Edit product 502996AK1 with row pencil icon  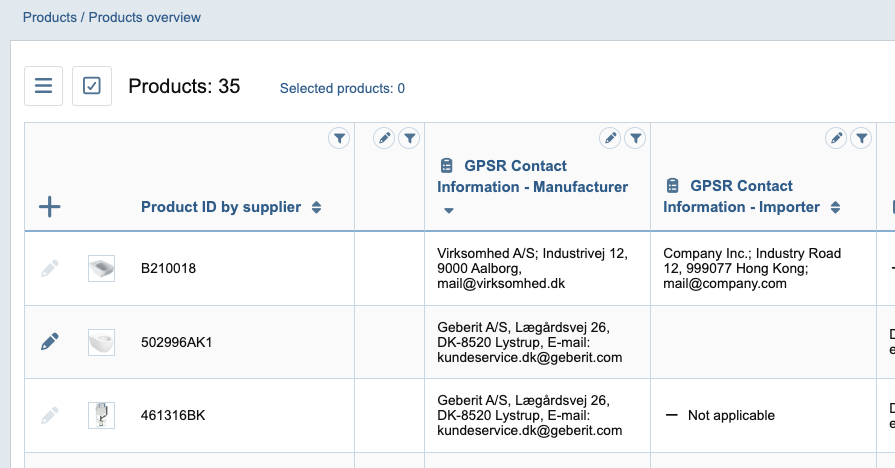[x=50, y=341]
